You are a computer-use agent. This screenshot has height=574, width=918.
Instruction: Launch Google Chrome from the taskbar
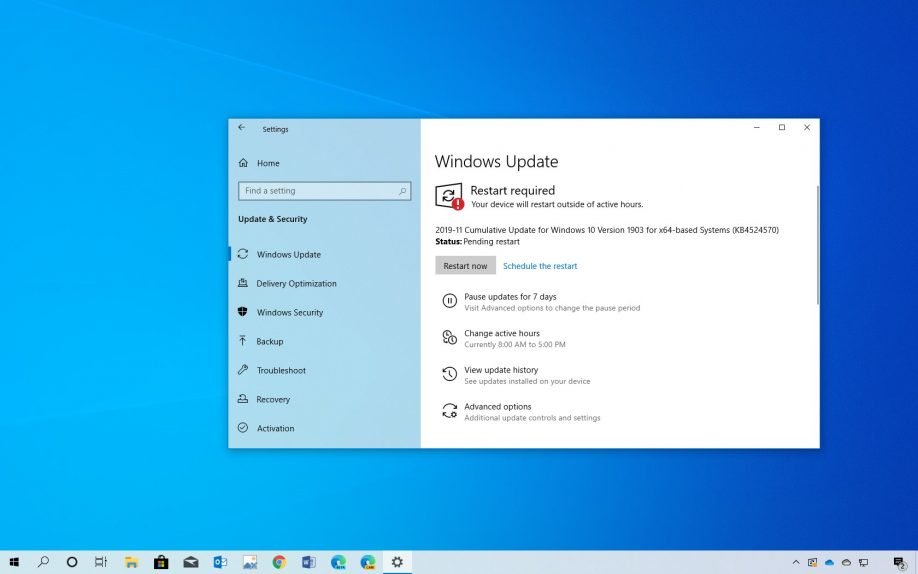point(279,562)
